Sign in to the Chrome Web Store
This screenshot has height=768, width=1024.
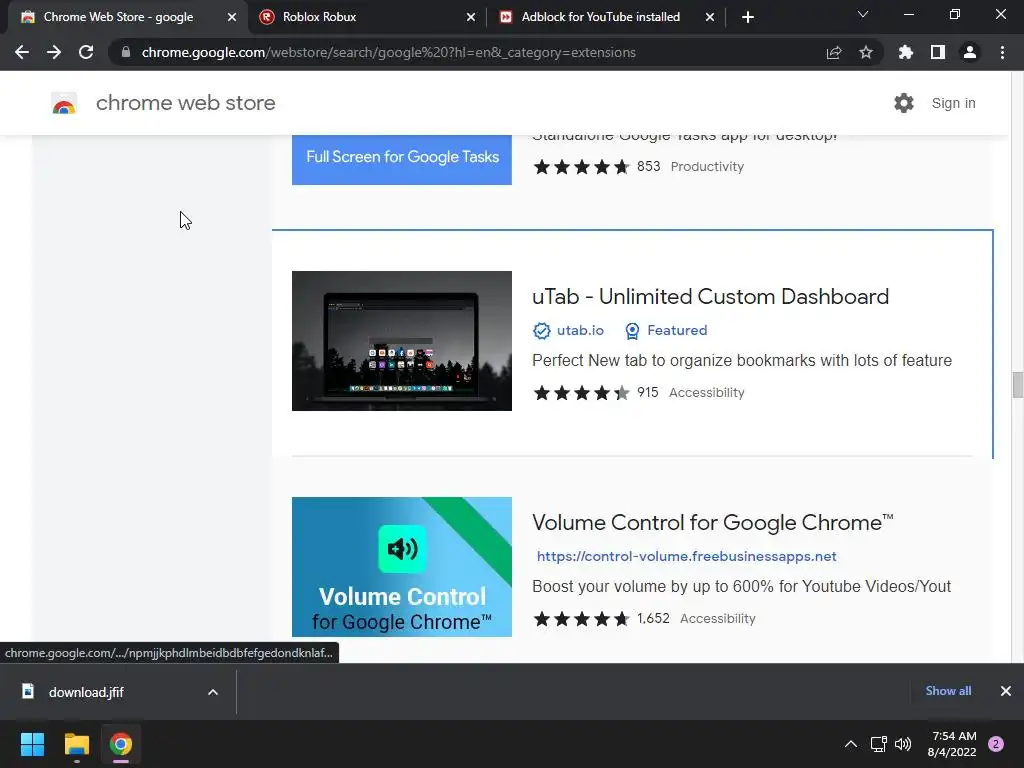953,103
